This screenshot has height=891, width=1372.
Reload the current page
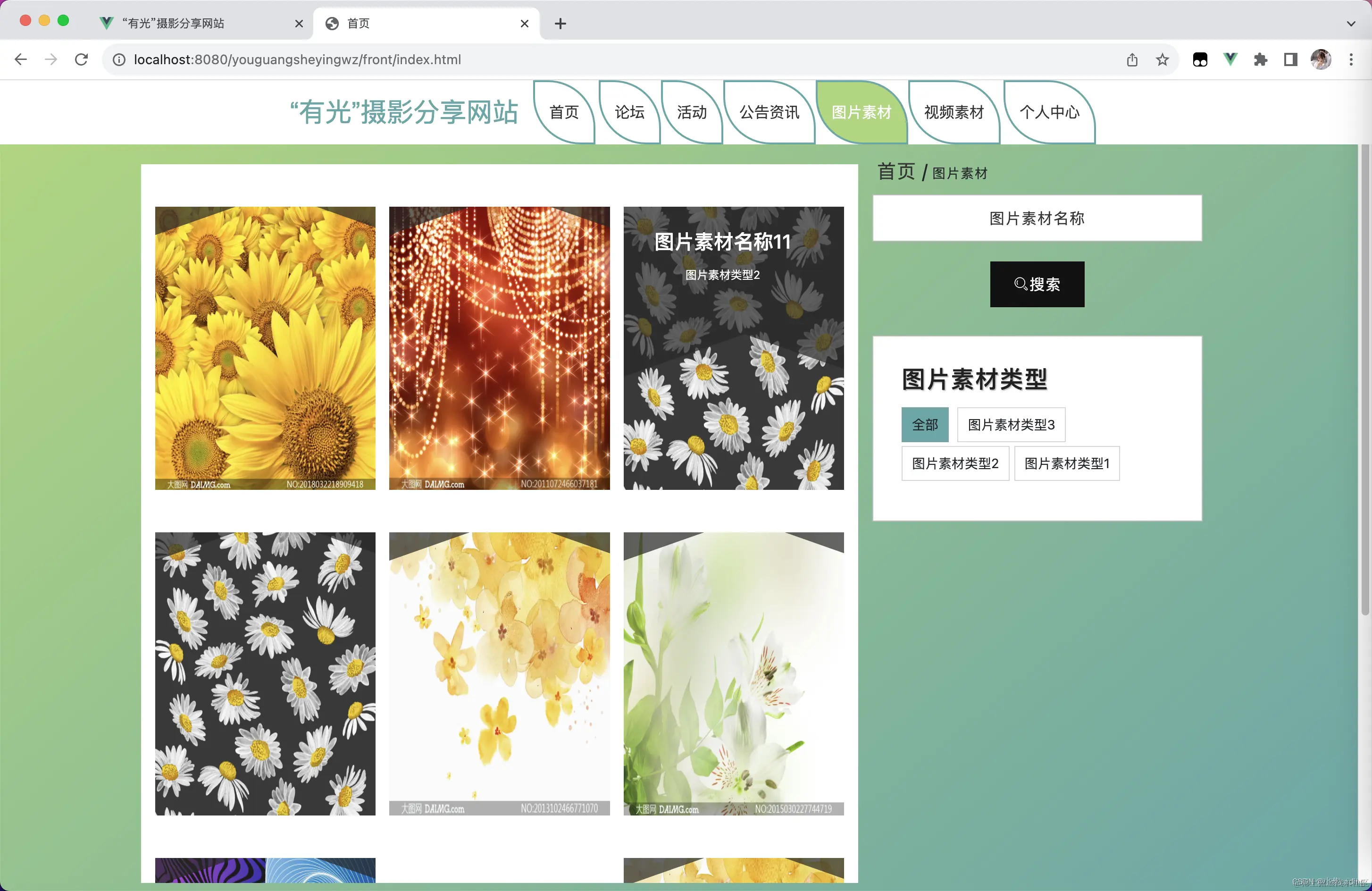point(81,59)
